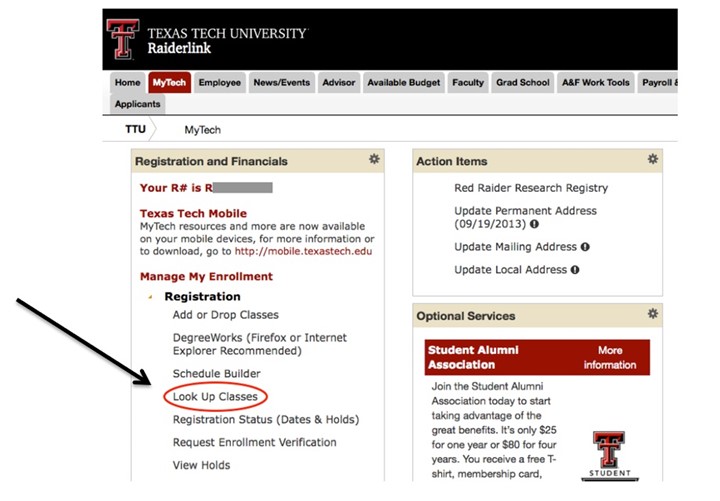The image size is (720, 501).
Task: Open the News/Events tab
Action: 281,83
